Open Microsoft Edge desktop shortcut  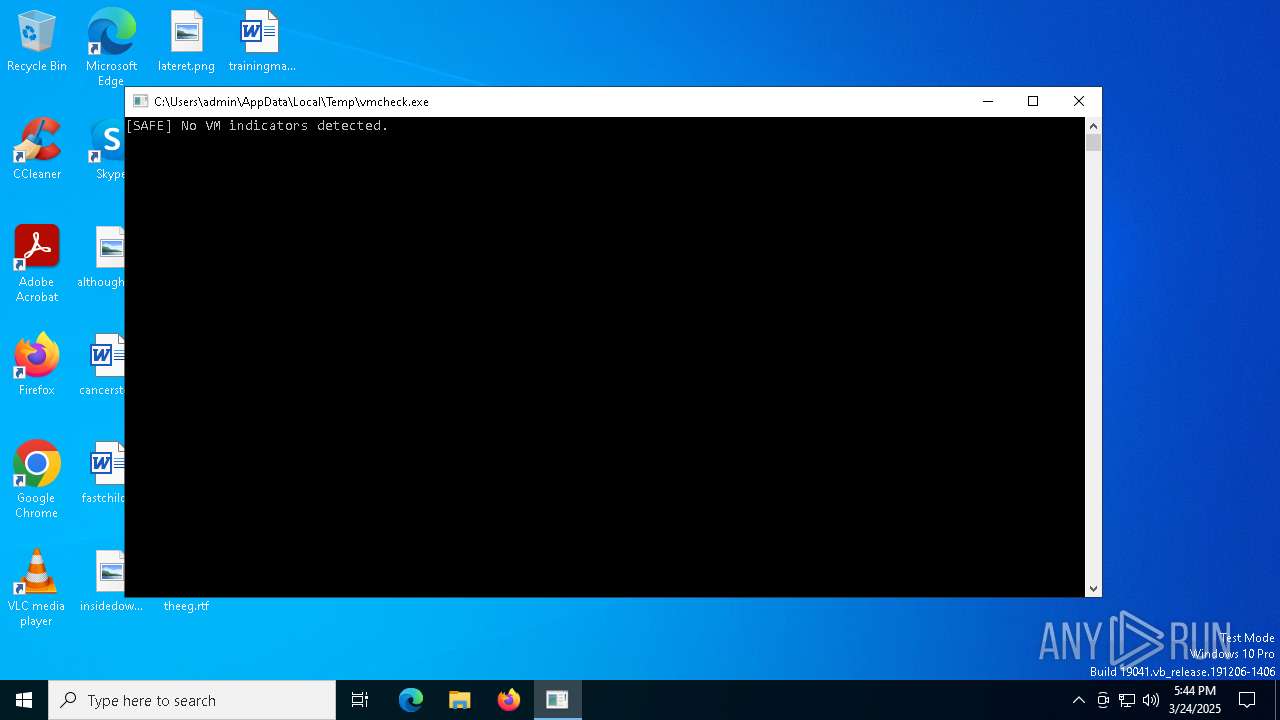(x=111, y=46)
